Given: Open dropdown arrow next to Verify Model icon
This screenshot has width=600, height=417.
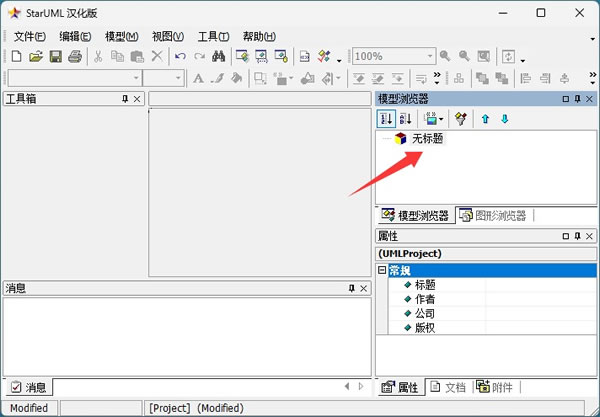Looking at the screenshot, I should [x=339, y=60].
